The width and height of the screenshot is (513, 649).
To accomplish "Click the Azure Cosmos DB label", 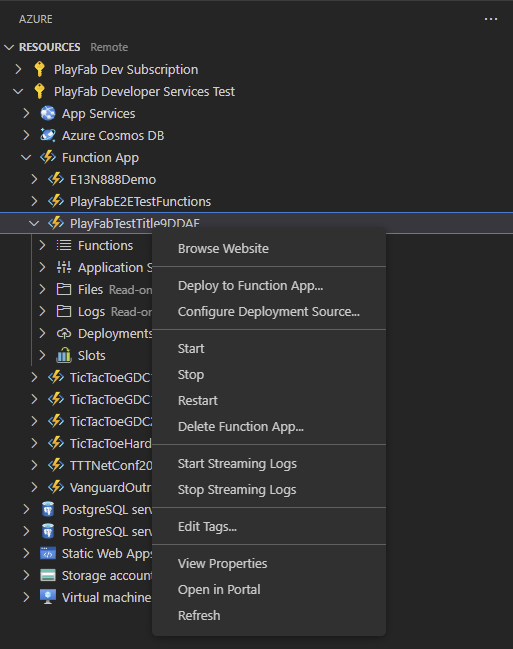I will click(113, 135).
